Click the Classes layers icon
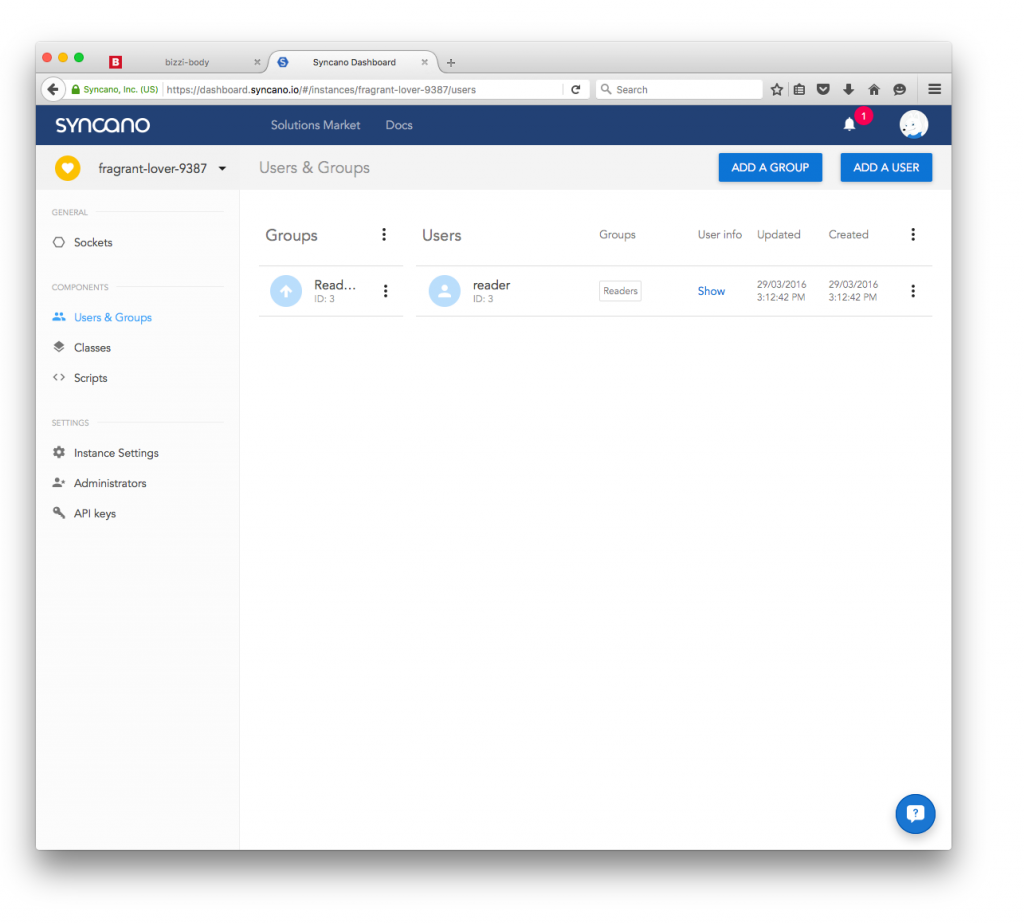This screenshot has width=1024, height=924. coord(59,347)
